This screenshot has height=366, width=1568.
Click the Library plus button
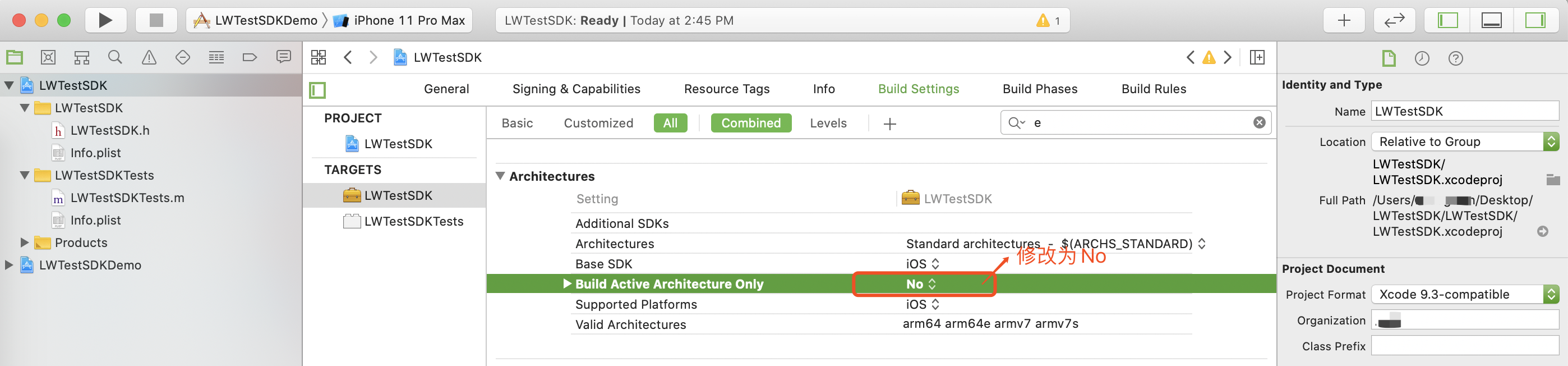1343,21
